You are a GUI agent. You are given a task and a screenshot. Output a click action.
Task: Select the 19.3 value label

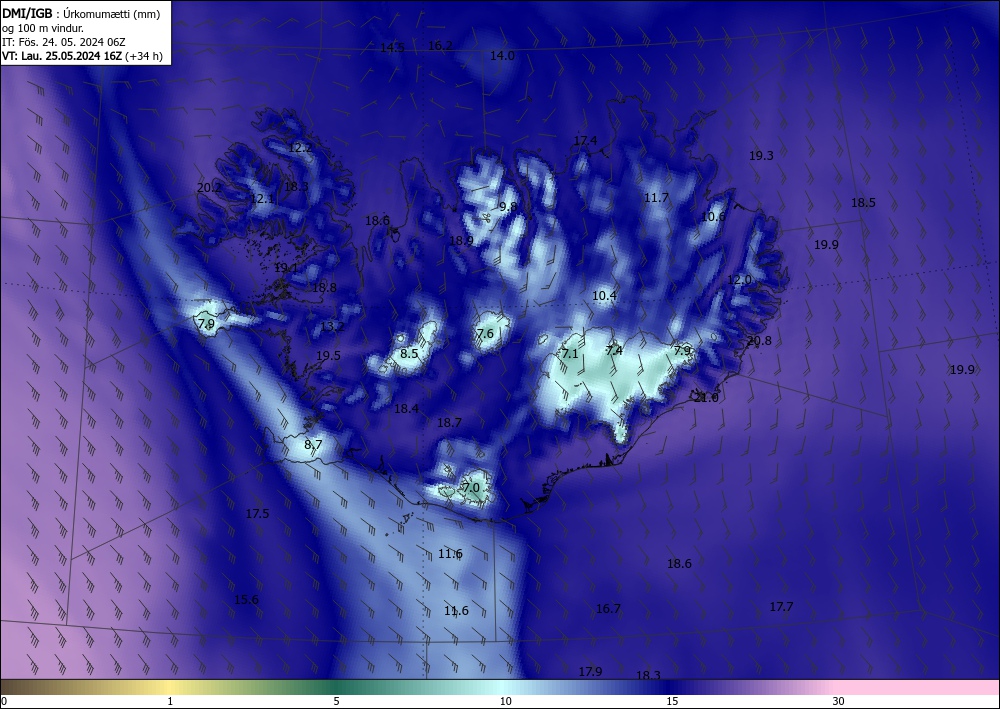(x=761, y=156)
